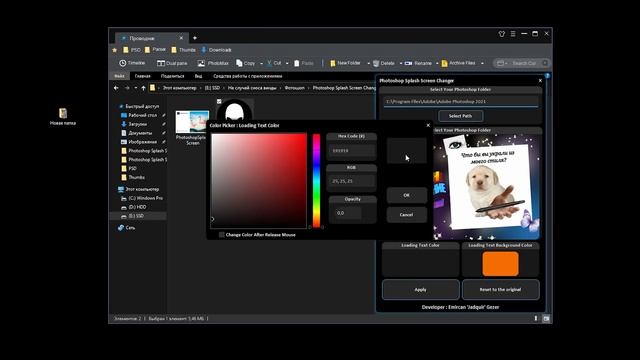Click the Paste toolbar button
640x360 pixels.
(304, 63)
